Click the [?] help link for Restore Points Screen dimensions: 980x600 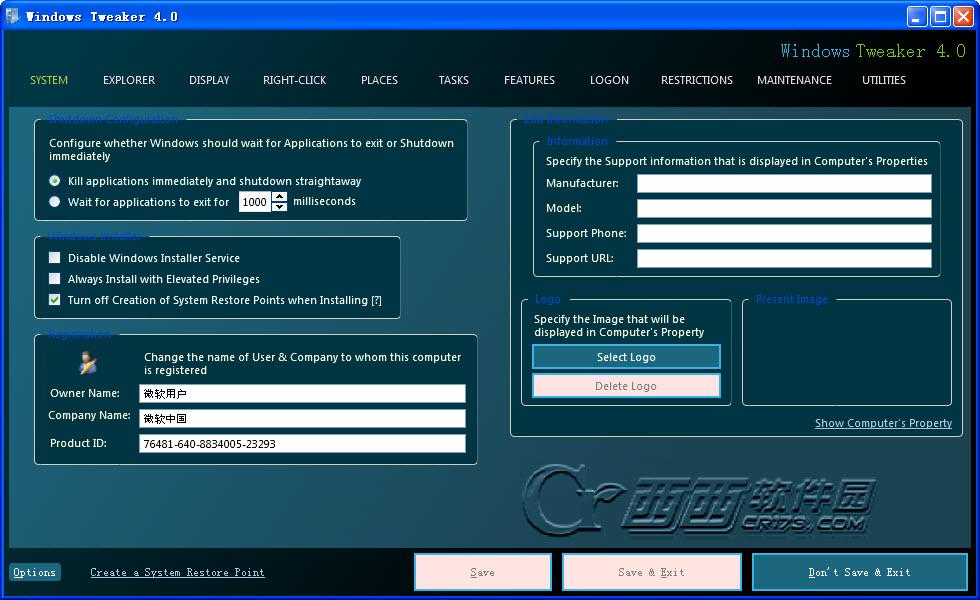coord(376,301)
